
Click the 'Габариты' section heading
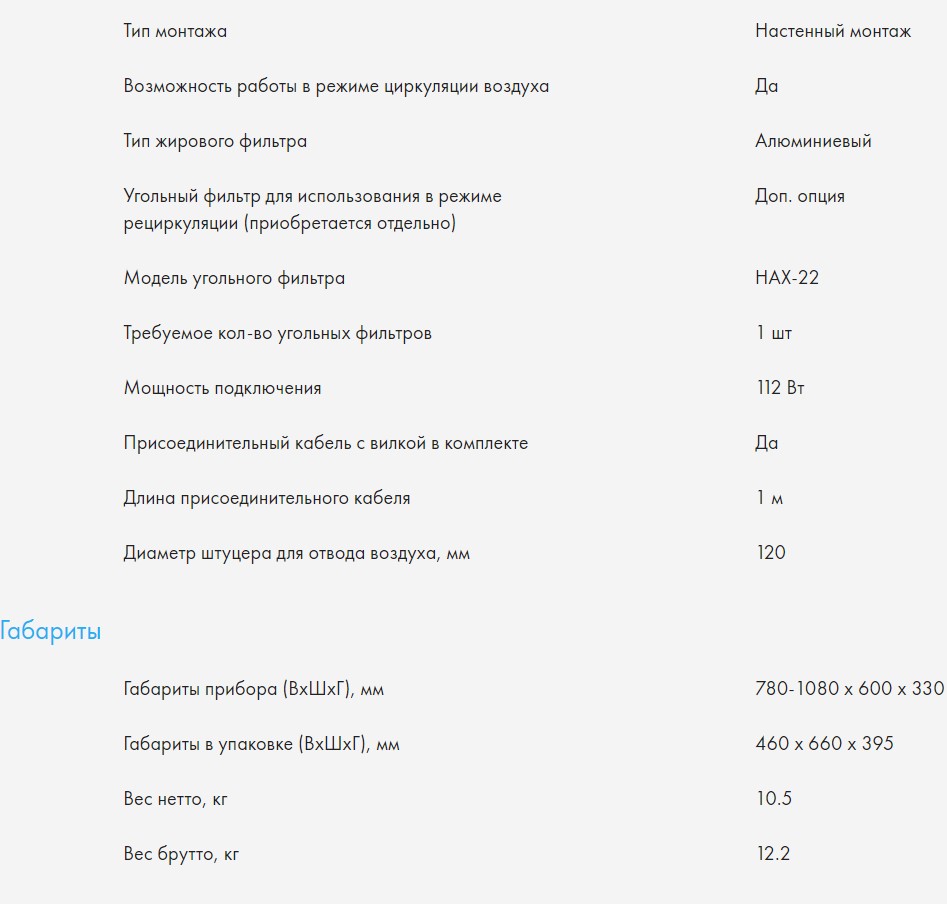click(x=50, y=632)
